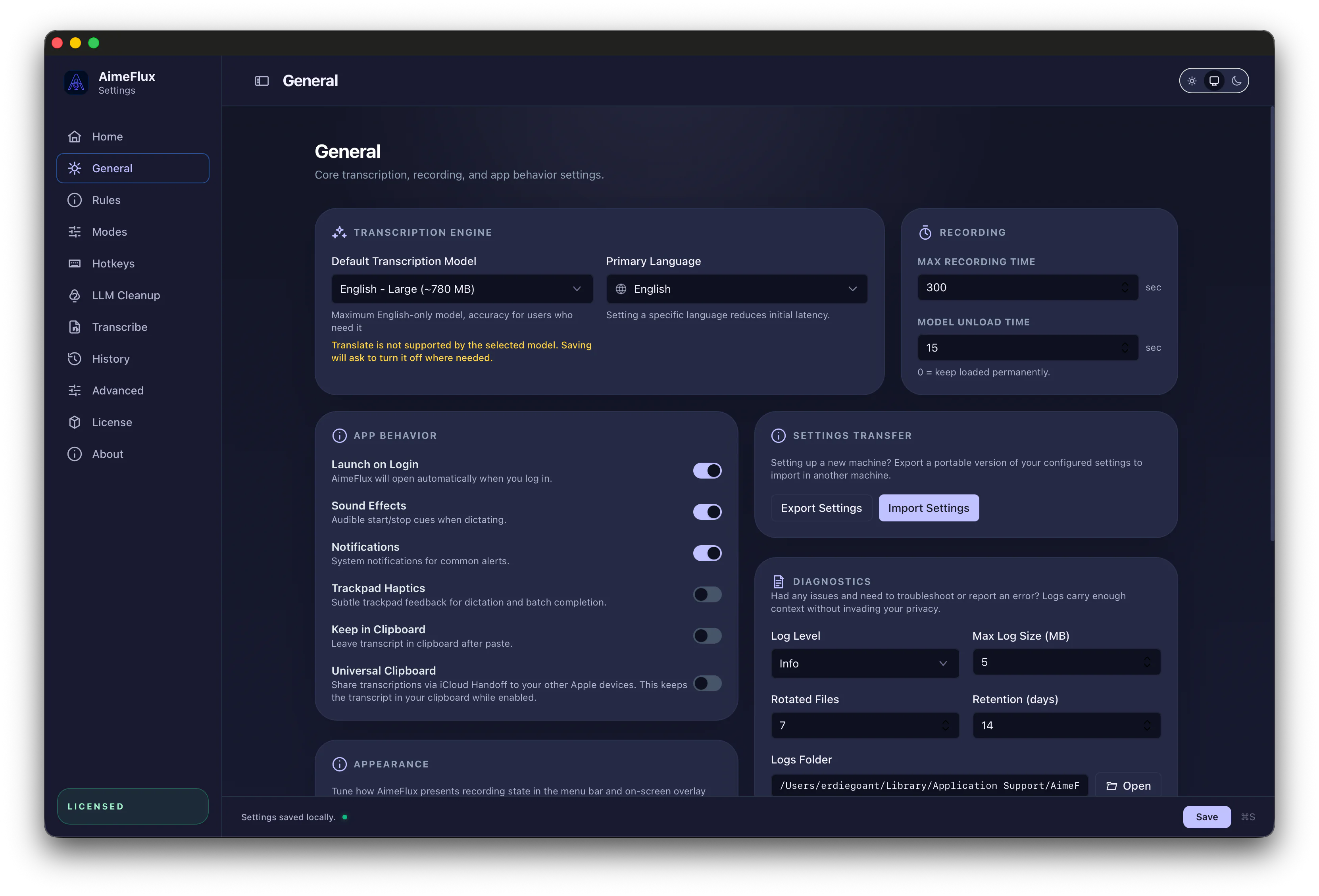
Task: Click the Logs Folder path field
Action: pyautogui.click(x=929, y=786)
